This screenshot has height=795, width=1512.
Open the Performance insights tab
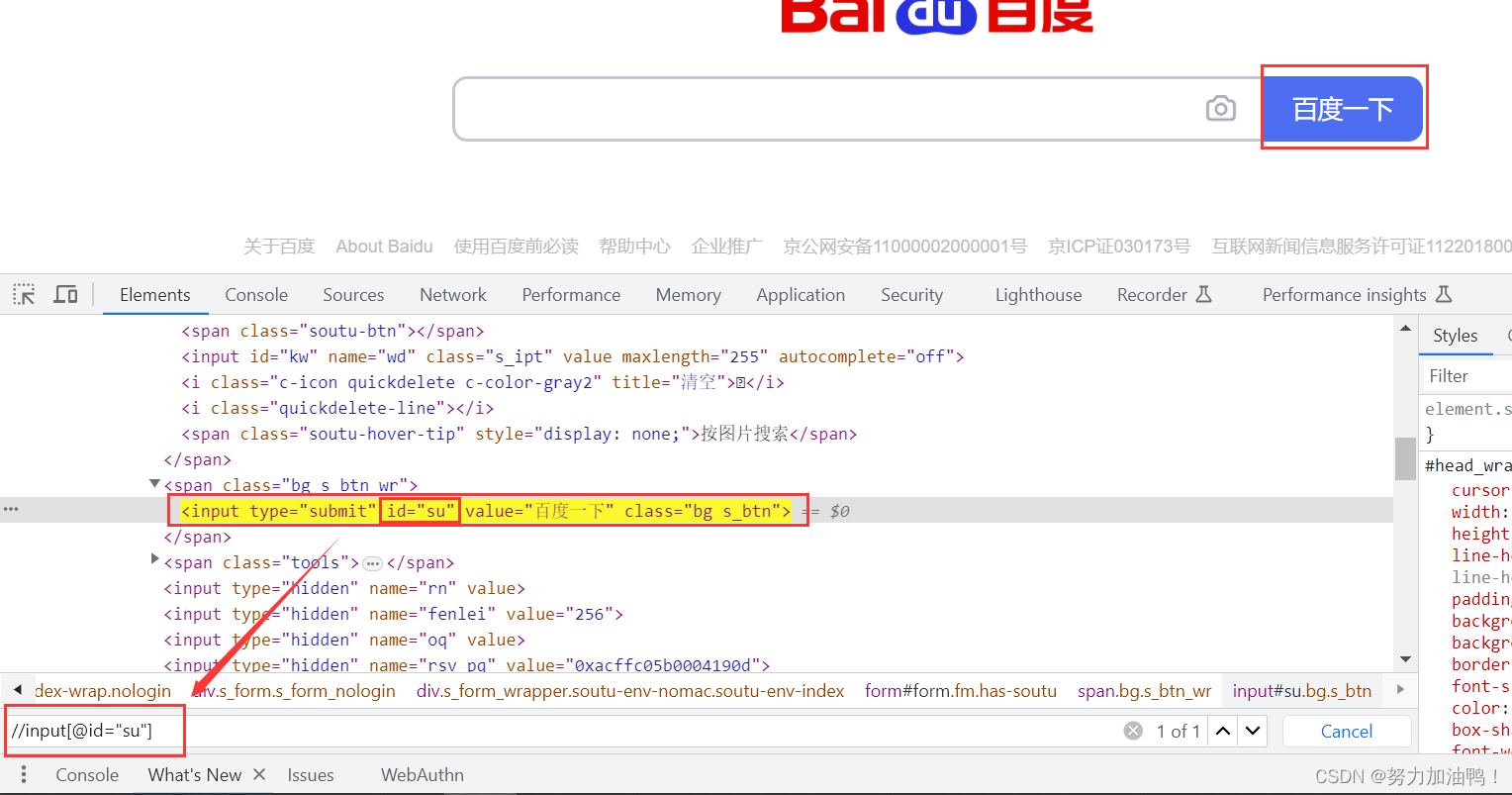(1357, 295)
